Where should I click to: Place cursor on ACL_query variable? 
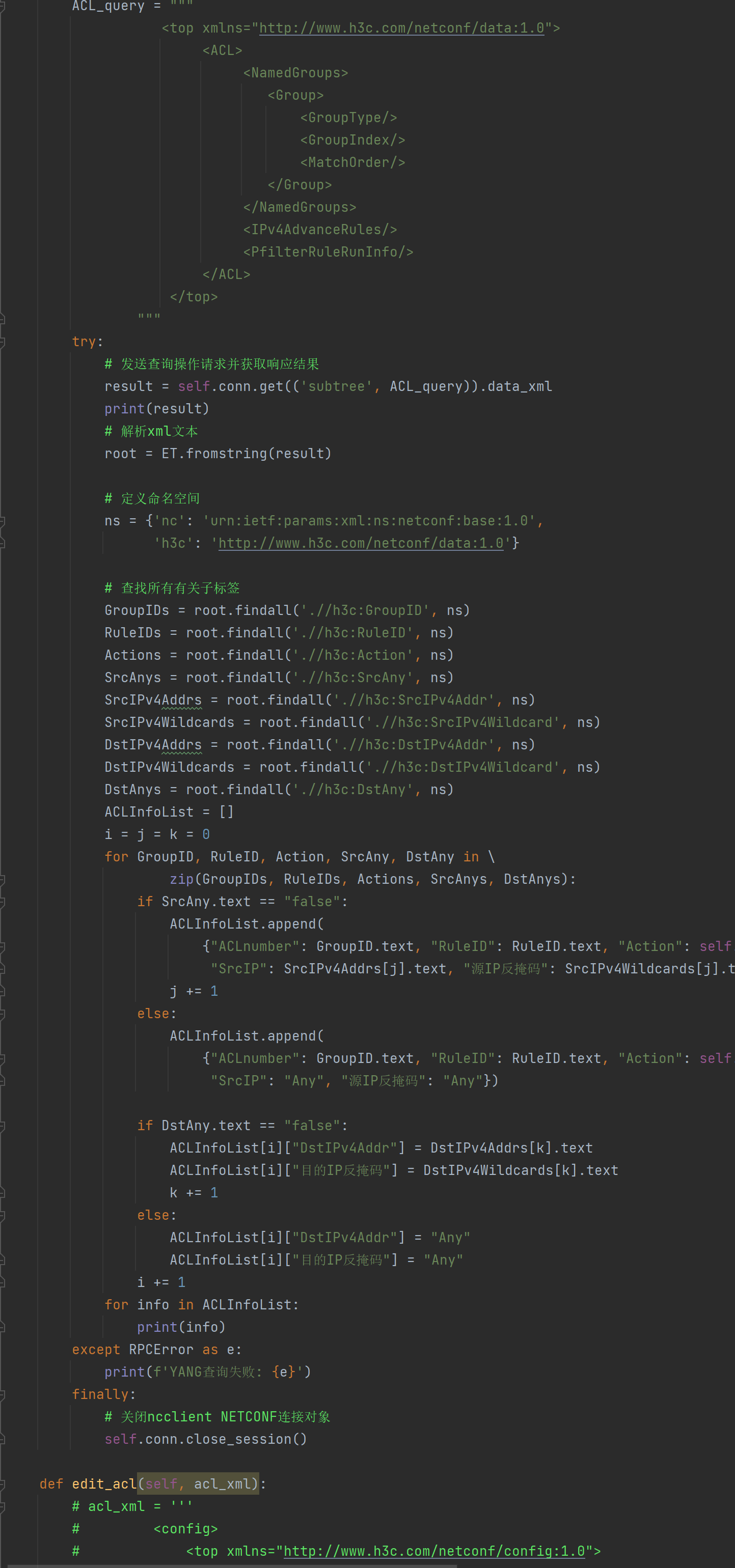[x=108, y=6]
